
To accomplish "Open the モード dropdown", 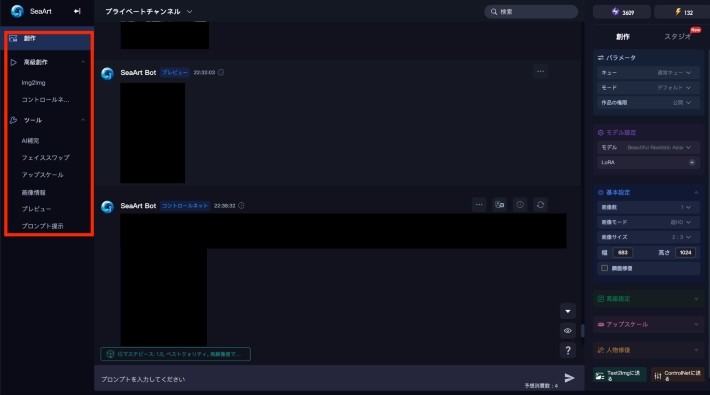I will click(x=648, y=87).
